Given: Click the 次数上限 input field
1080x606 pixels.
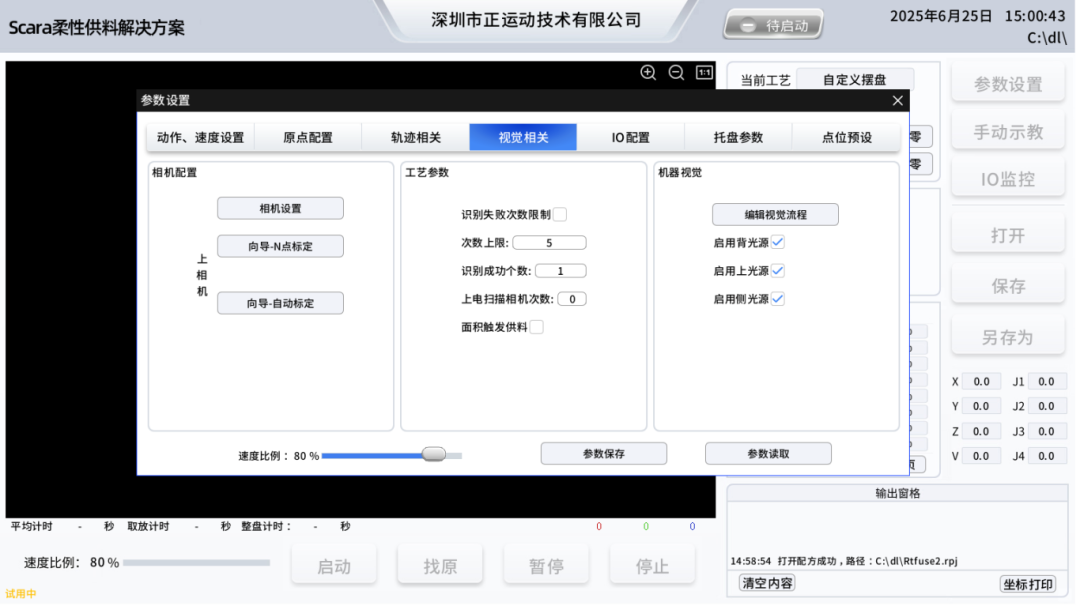Looking at the screenshot, I should (x=550, y=242).
